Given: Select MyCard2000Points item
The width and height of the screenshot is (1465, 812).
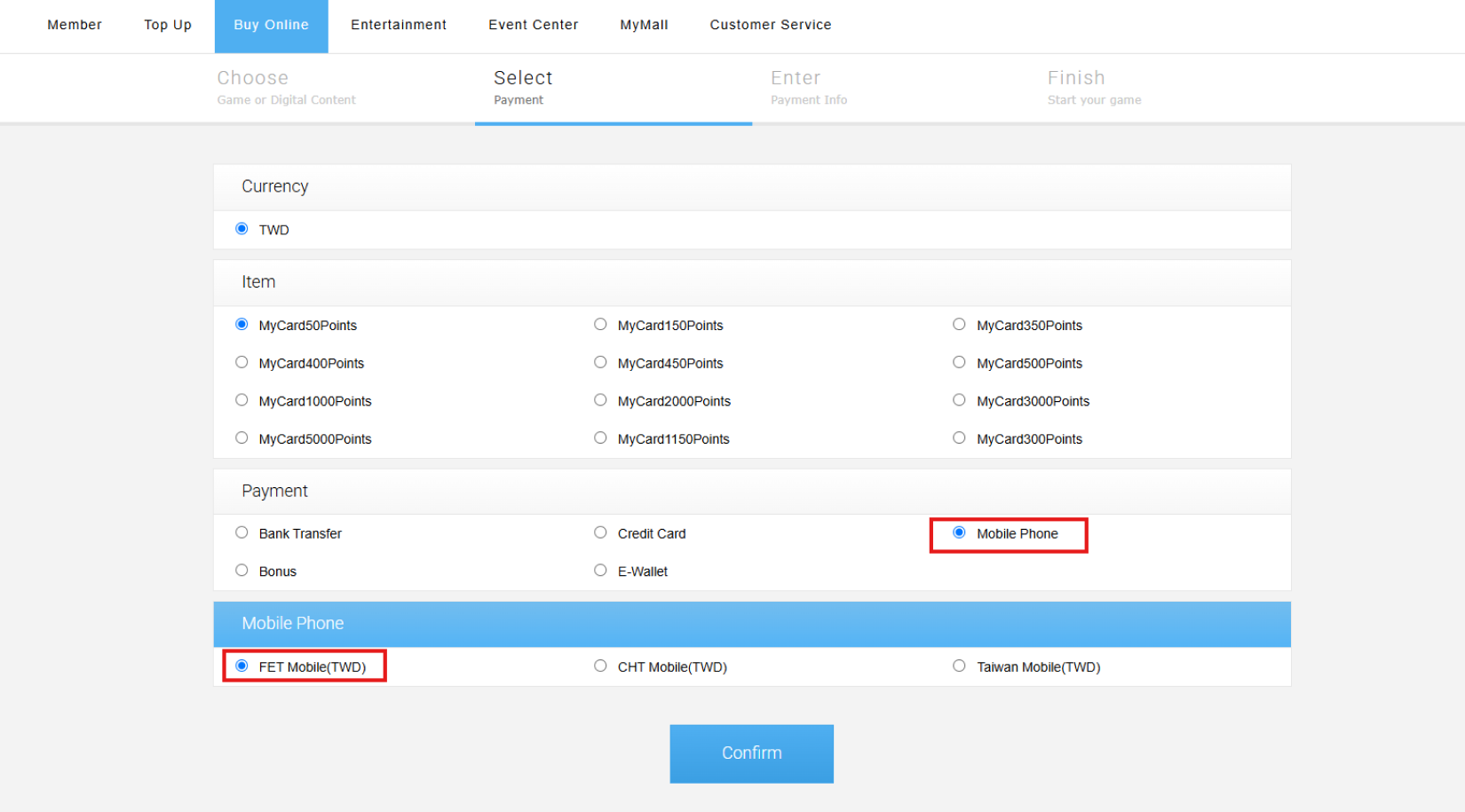Looking at the screenshot, I should [x=600, y=400].
